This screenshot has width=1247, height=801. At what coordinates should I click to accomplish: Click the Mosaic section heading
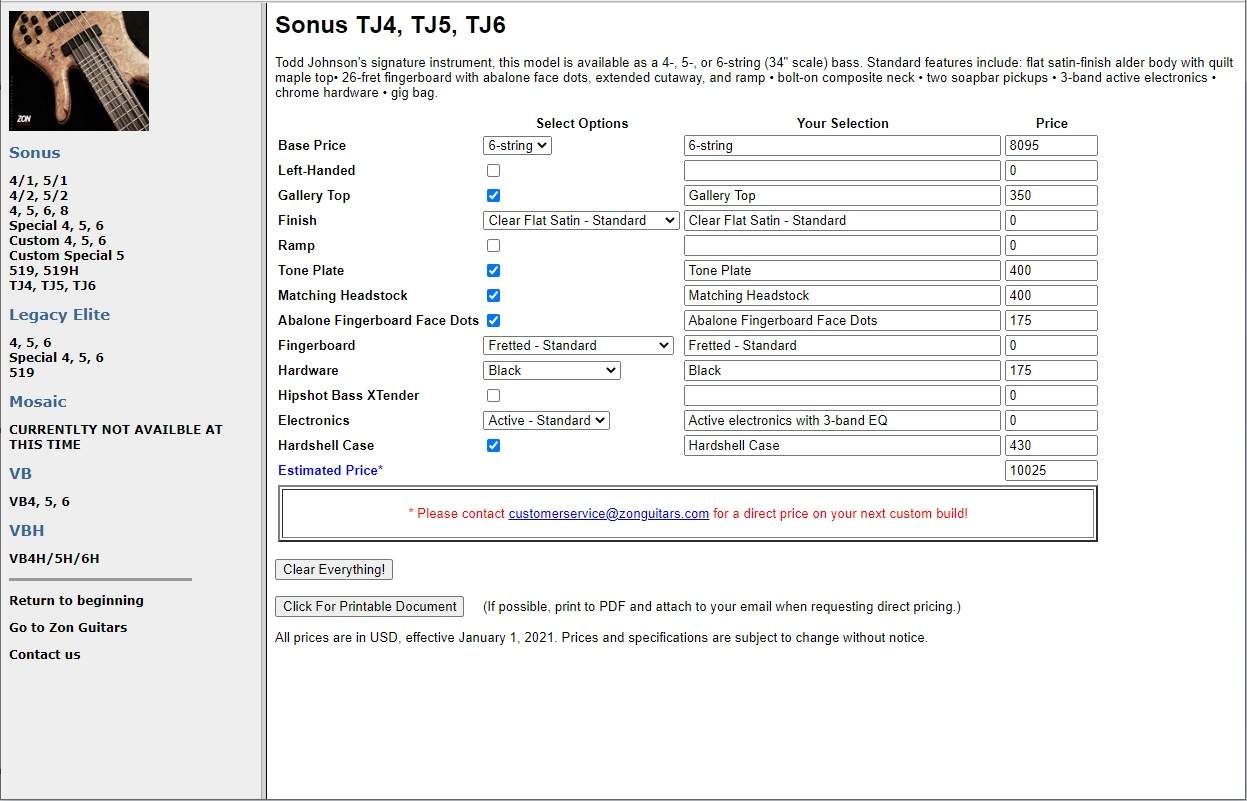[x=38, y=402]
